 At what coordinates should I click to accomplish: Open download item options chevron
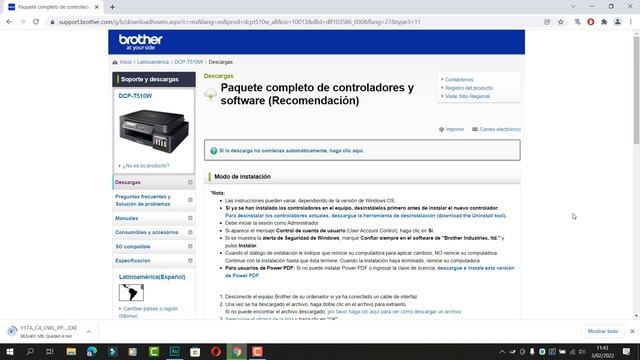(89, 332)
